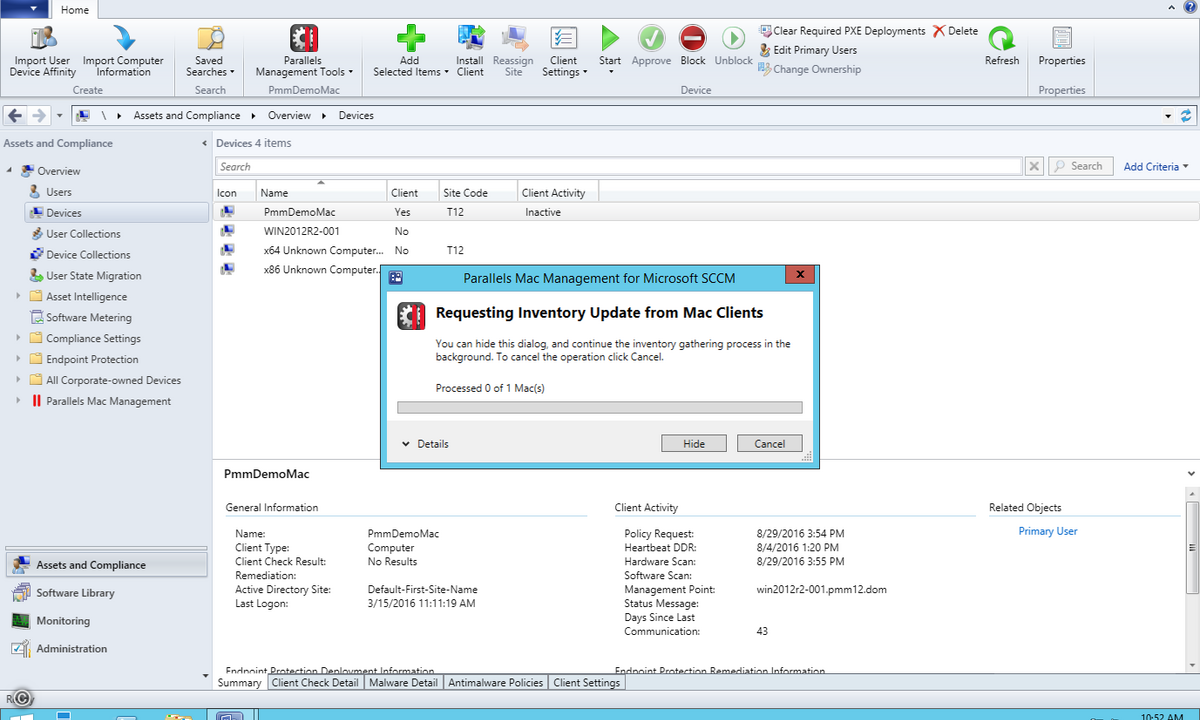Viewport: 1200px width, 720px height.
Task: Sort devices by the Name column
Action: 322,192
